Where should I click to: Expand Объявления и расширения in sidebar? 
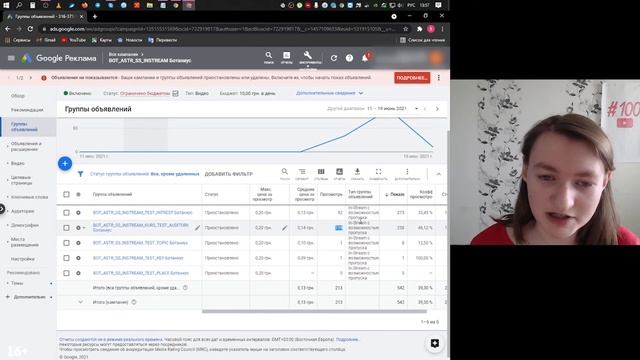coord(26,147)
